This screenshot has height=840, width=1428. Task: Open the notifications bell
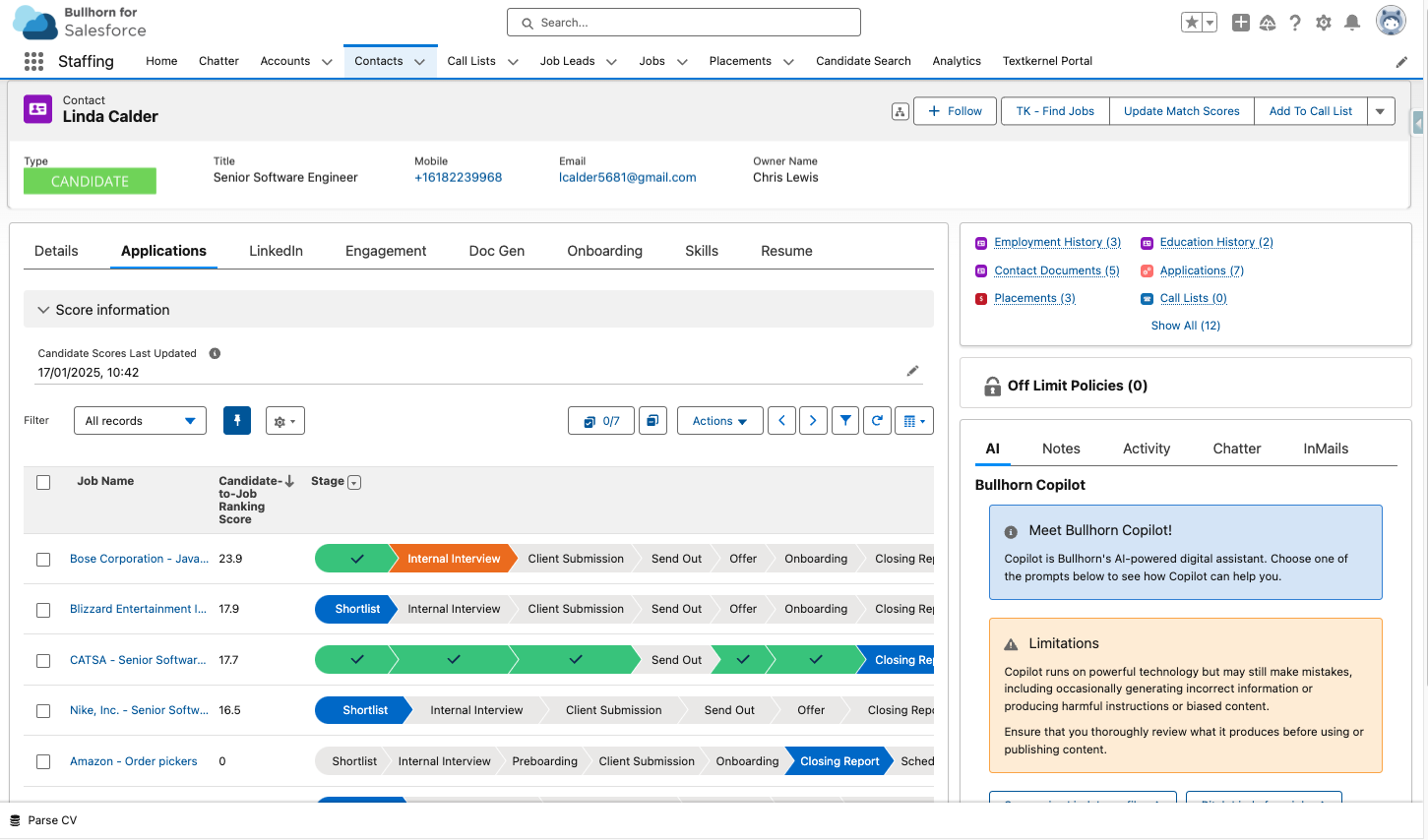[1352, 23]
